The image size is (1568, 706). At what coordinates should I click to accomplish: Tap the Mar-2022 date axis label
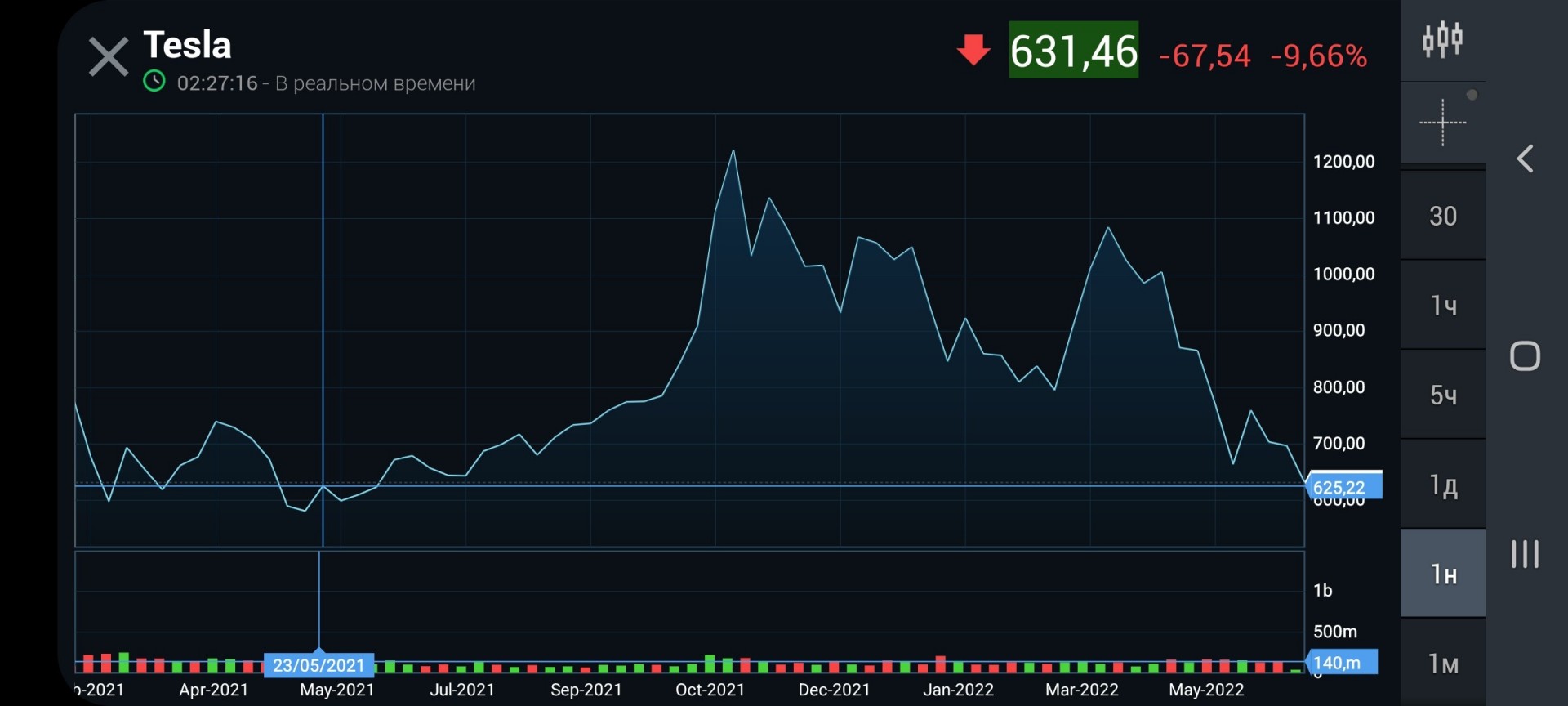1081,690
